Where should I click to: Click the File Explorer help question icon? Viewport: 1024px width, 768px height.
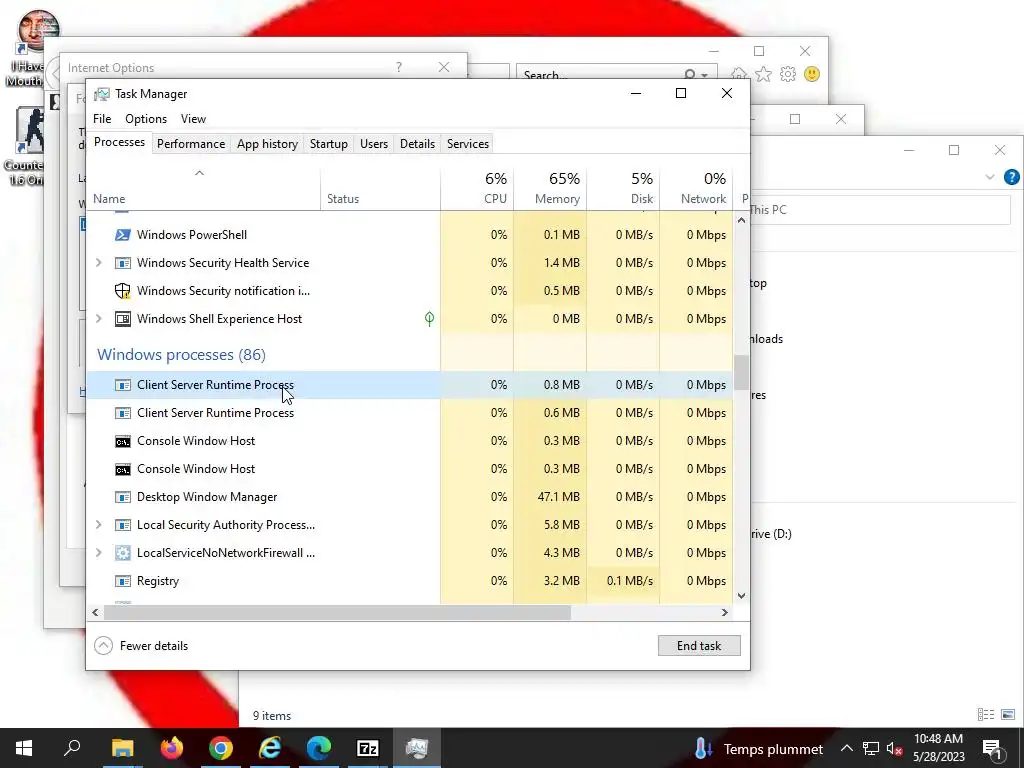(1011, 177)
